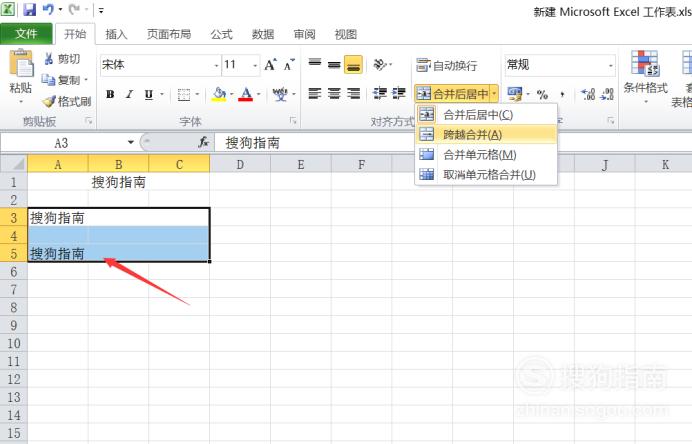Open the fill color dropdown arrow
The image size is (692, 444).
click(x=231, y=94)
